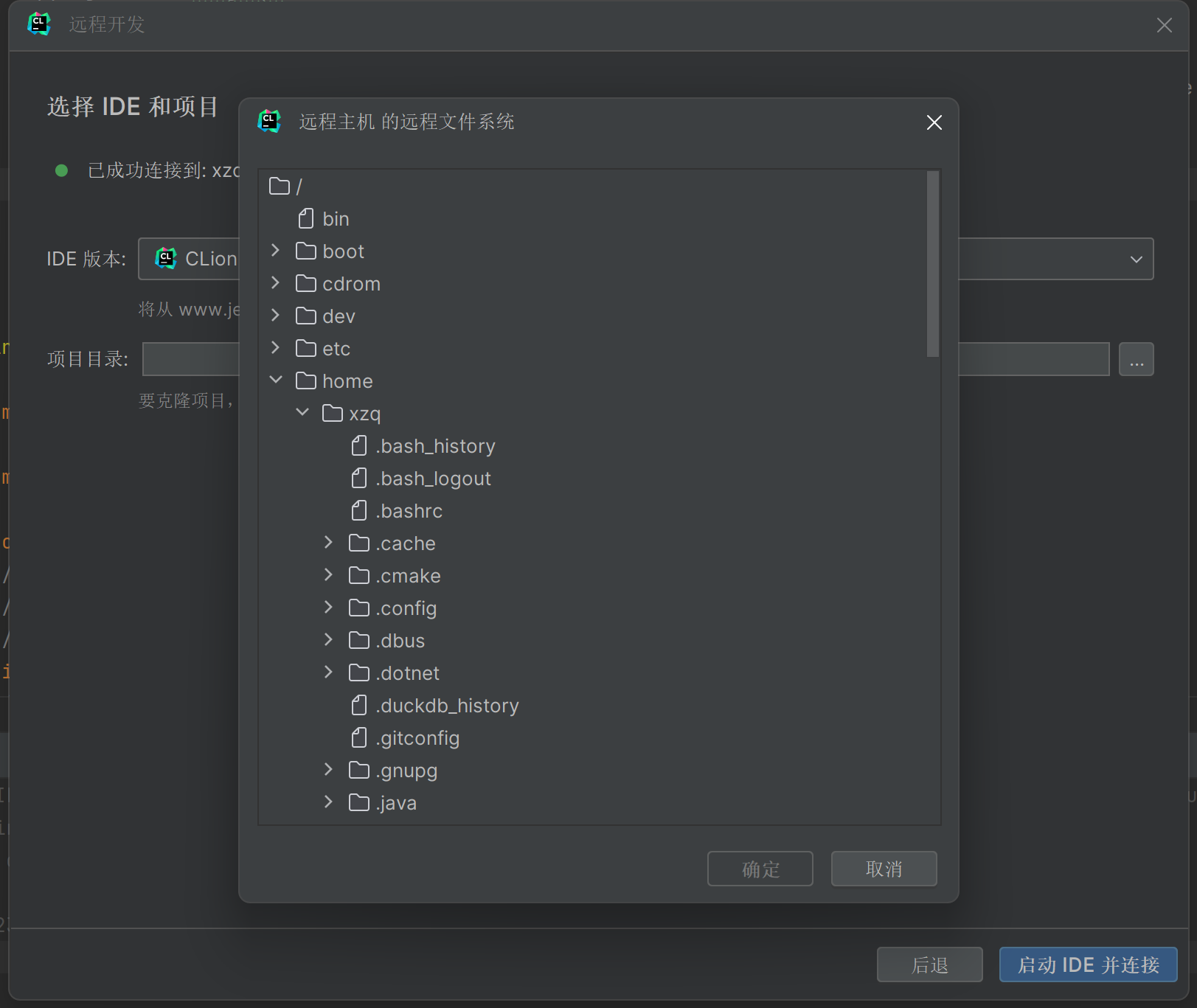Click the 项目目录 input field
The image size is (1197, 1008).
coord(625,359)
